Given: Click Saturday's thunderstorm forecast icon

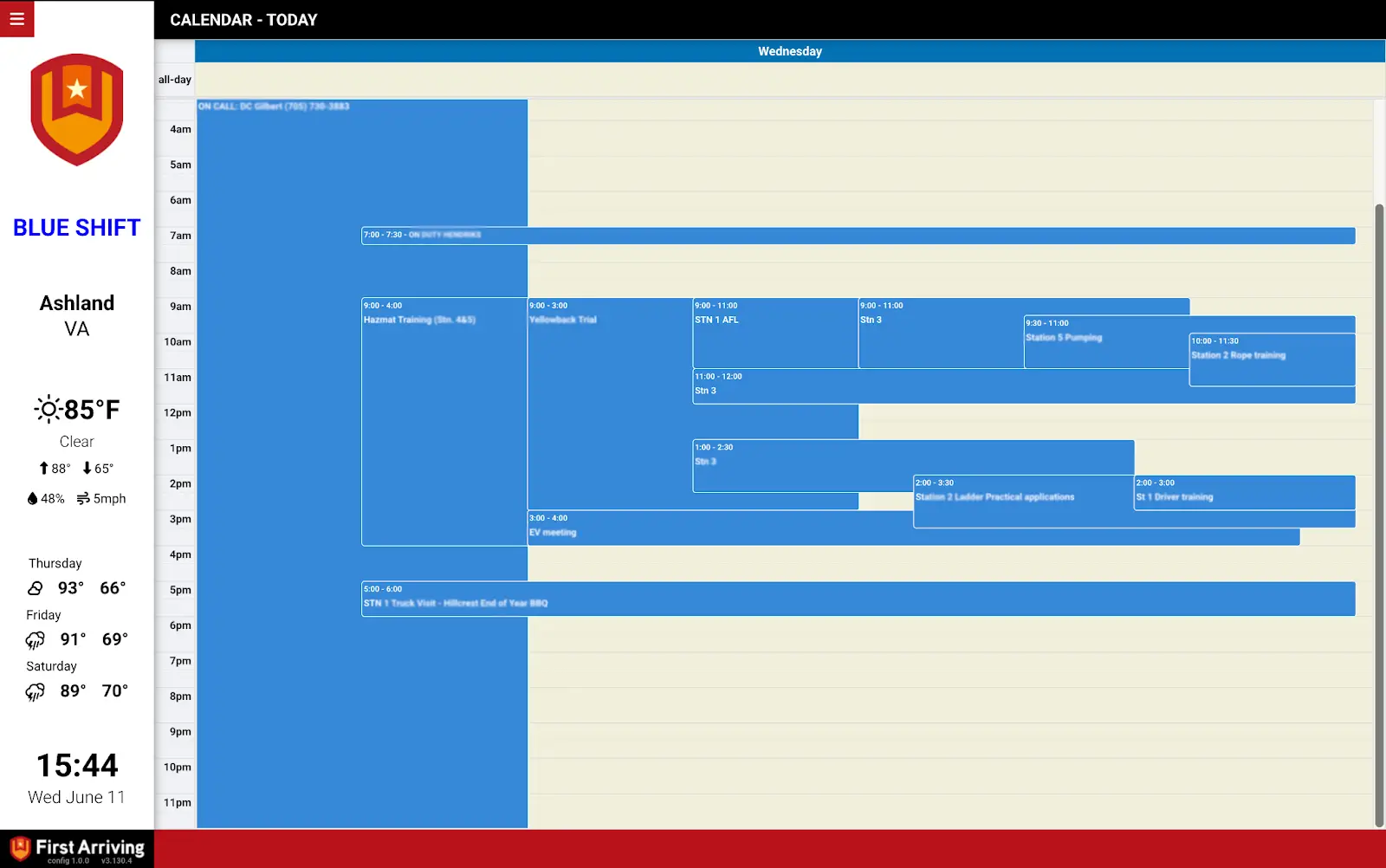Looking at the screenshot, I should [36, 691].
